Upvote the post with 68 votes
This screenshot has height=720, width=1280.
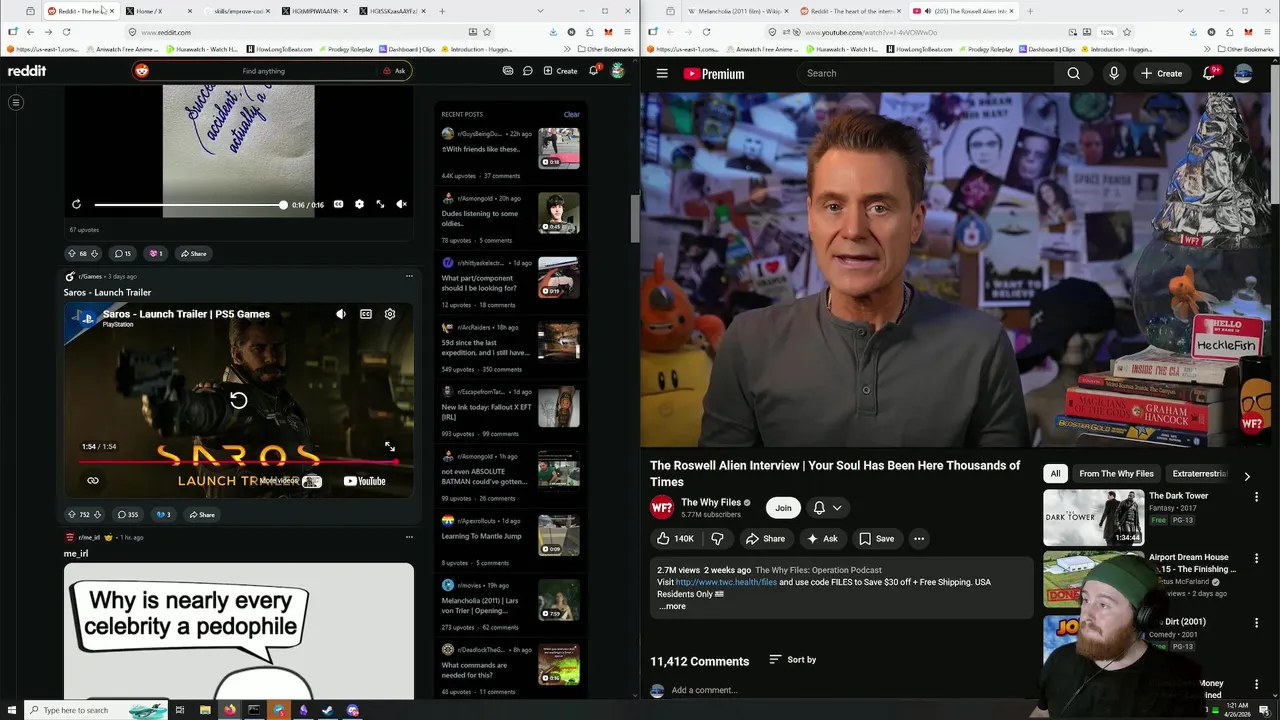coord(71,253)
